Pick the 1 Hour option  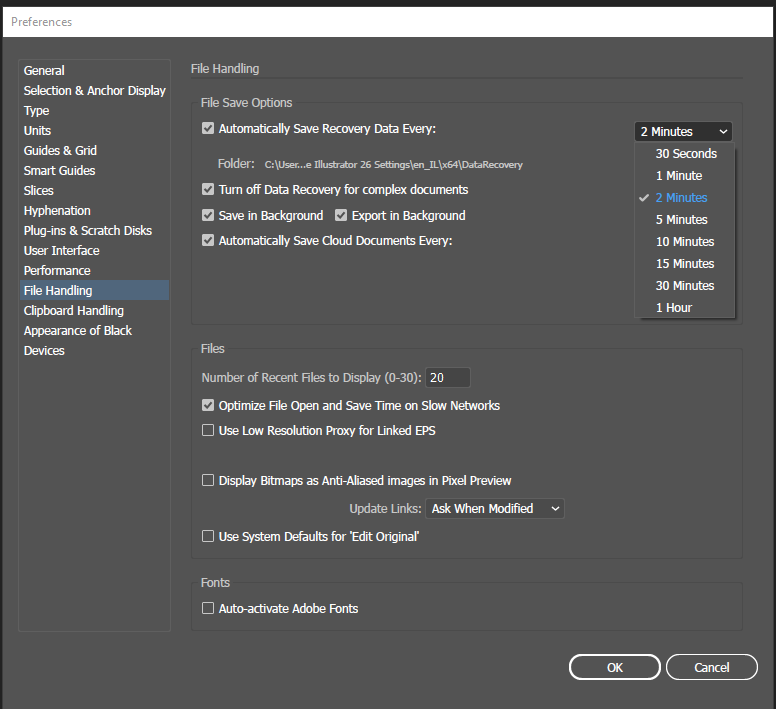(x=674, y=308)
